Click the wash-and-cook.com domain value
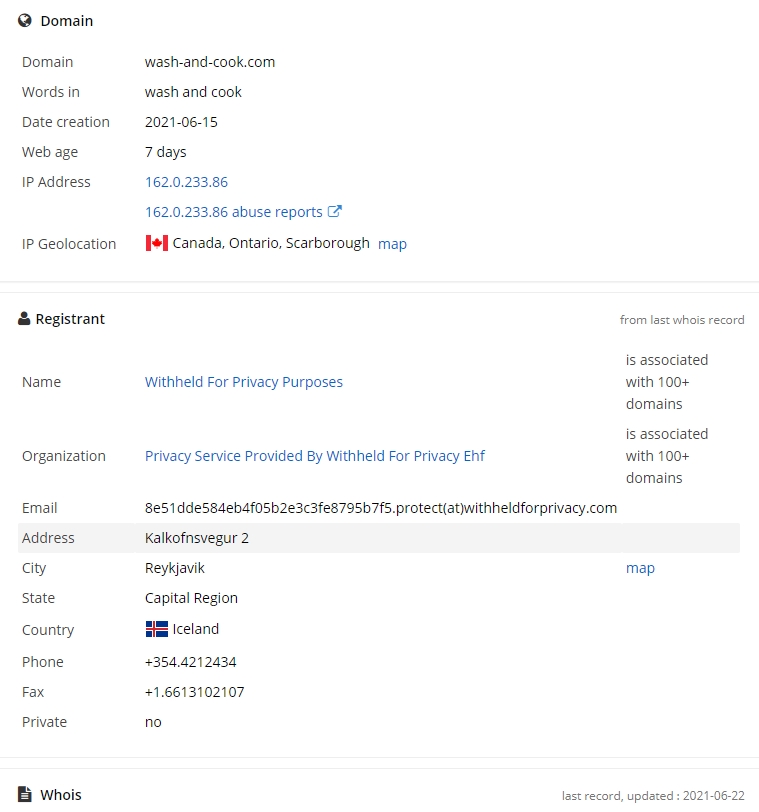Viewport: 759px width, 812px height. tap(210, 62)
